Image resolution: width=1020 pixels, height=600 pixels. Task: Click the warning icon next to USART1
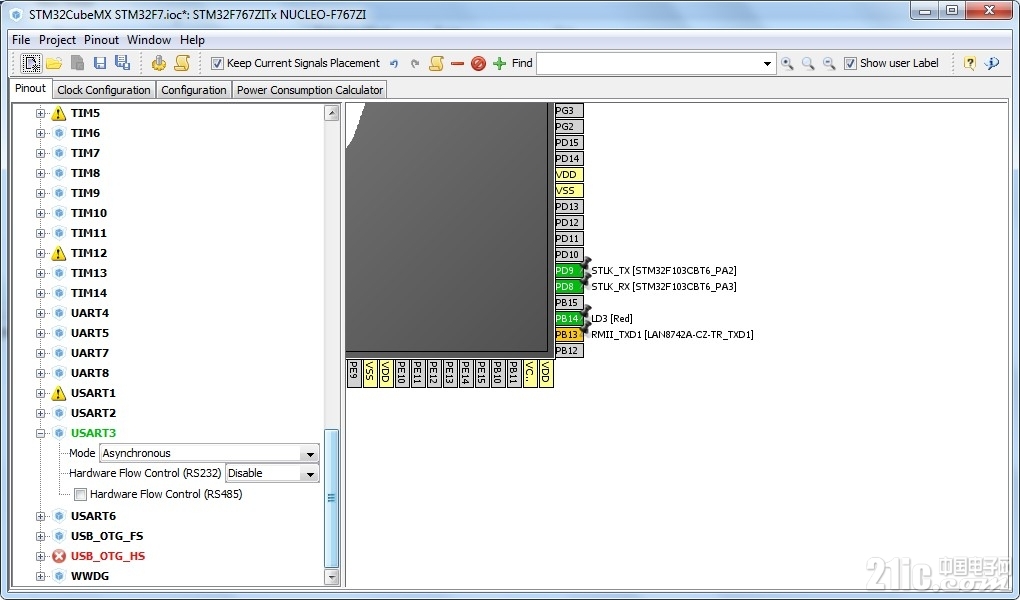59,393
